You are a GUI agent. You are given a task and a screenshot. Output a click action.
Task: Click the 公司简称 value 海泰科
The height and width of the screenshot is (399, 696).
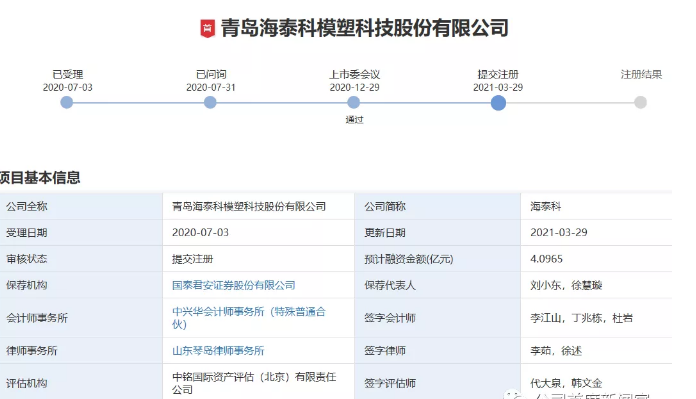pos(546,206)
